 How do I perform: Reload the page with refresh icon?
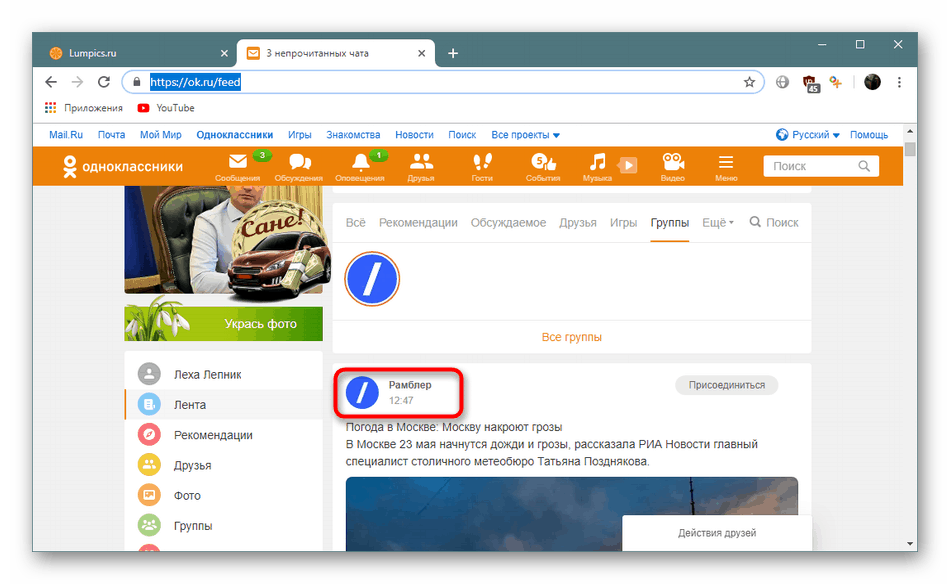104,82
